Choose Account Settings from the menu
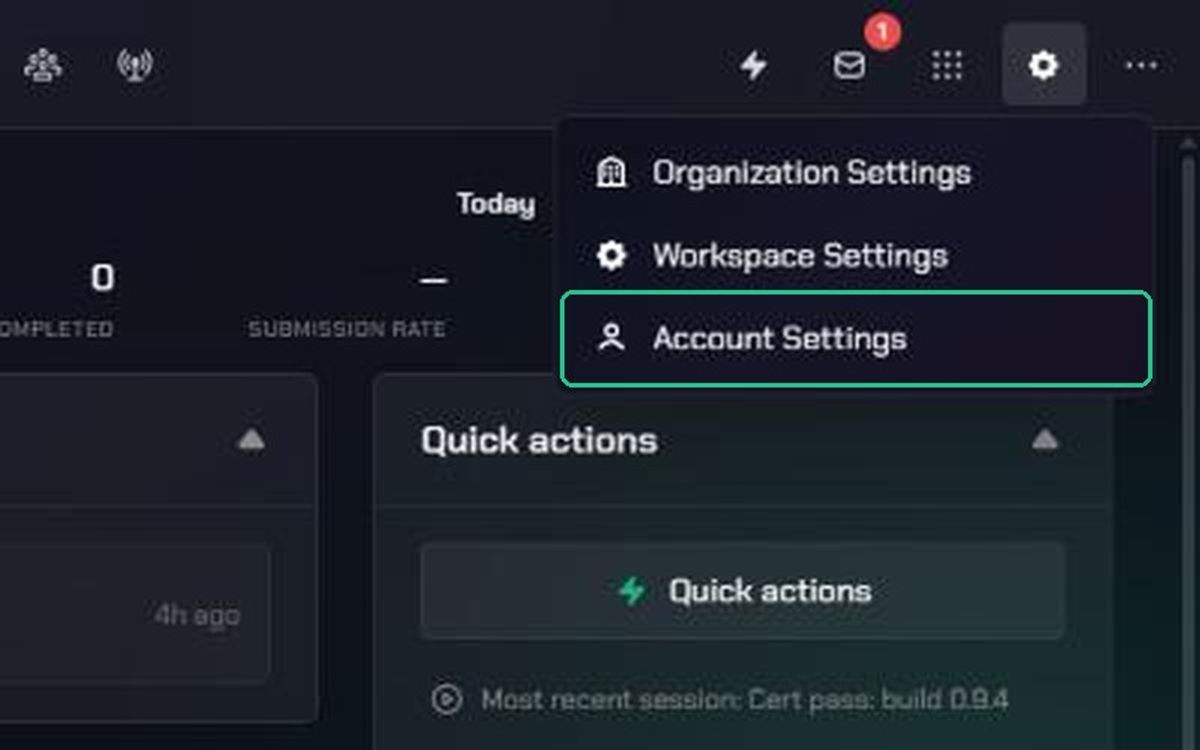Image resolution: width=1200 pixels, height=750 pixels. 856,339
